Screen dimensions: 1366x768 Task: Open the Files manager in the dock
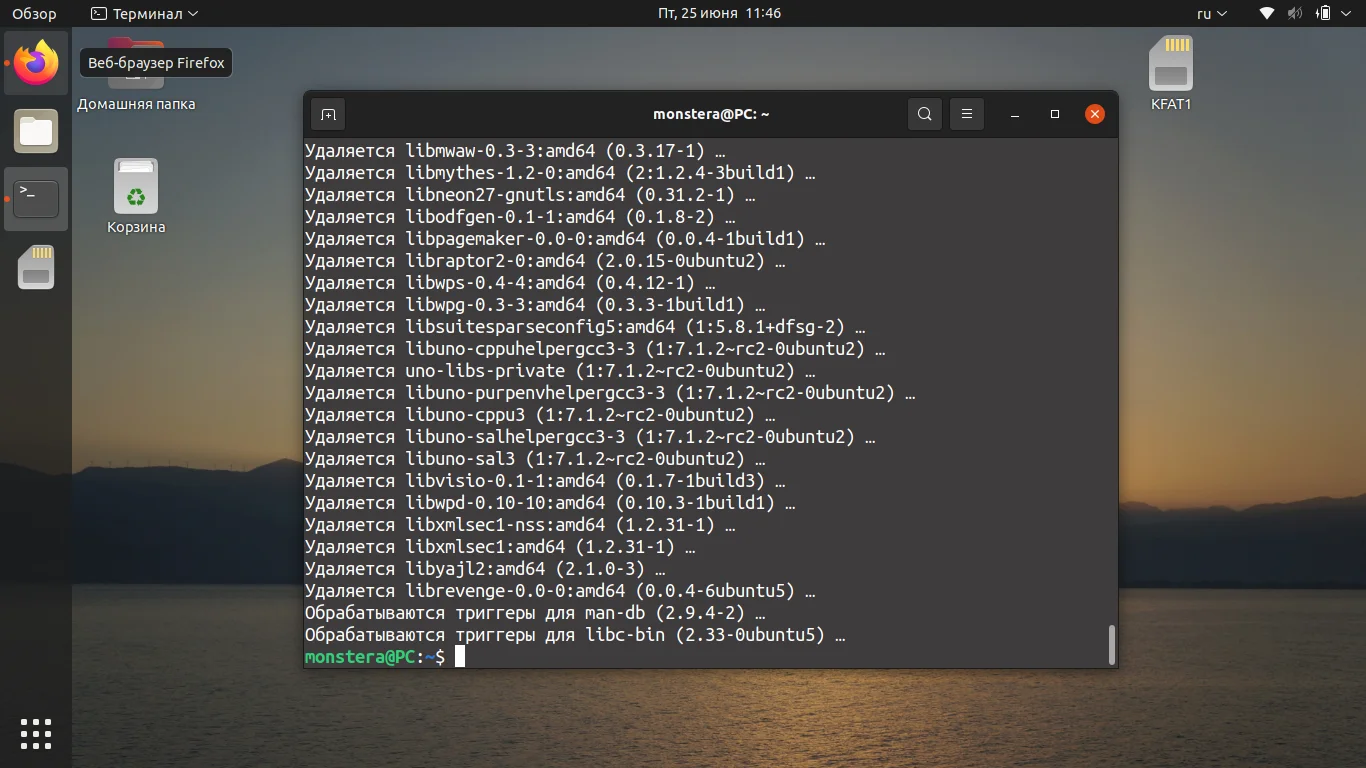[36, 131]
